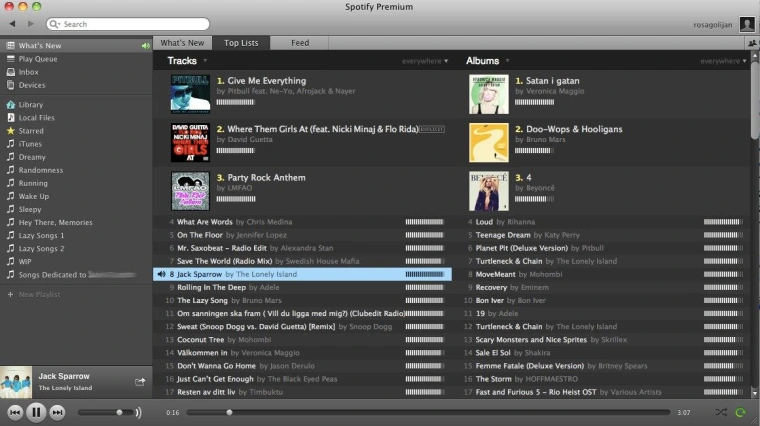Open the Beyoncé 4 album cover
The image size is (760, 426).
pyautogui.click(x=489, y=191)
